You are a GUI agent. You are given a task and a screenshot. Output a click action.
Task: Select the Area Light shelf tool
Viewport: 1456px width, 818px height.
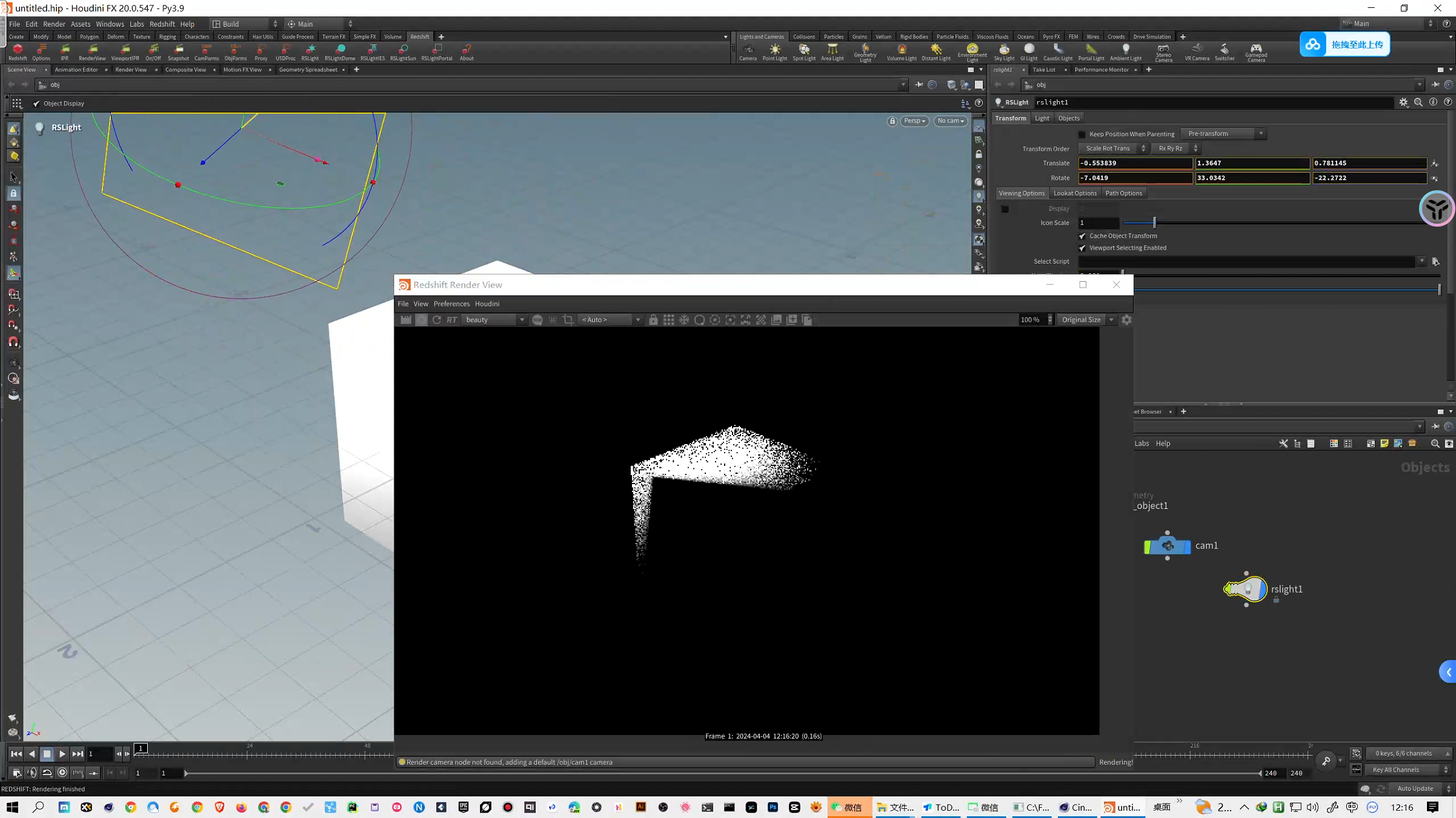pos(833,52)
